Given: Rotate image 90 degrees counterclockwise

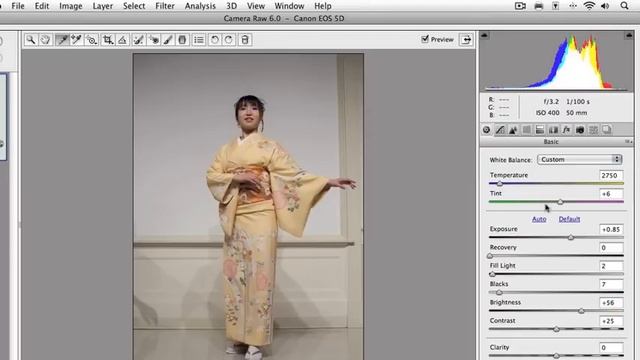Looking at the screenshot, I should click(214, 40).
